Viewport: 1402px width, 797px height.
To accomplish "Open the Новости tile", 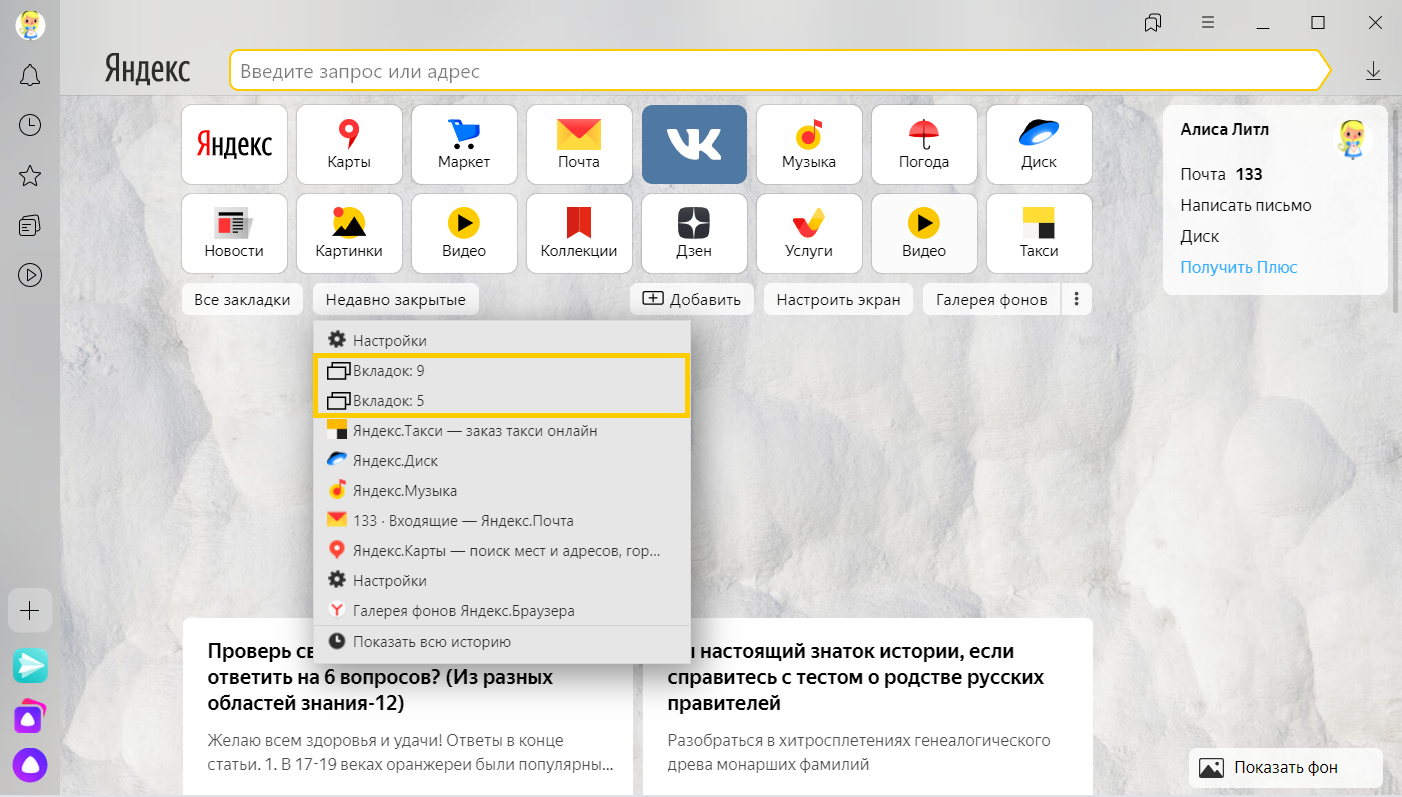I will coord(234,233).
